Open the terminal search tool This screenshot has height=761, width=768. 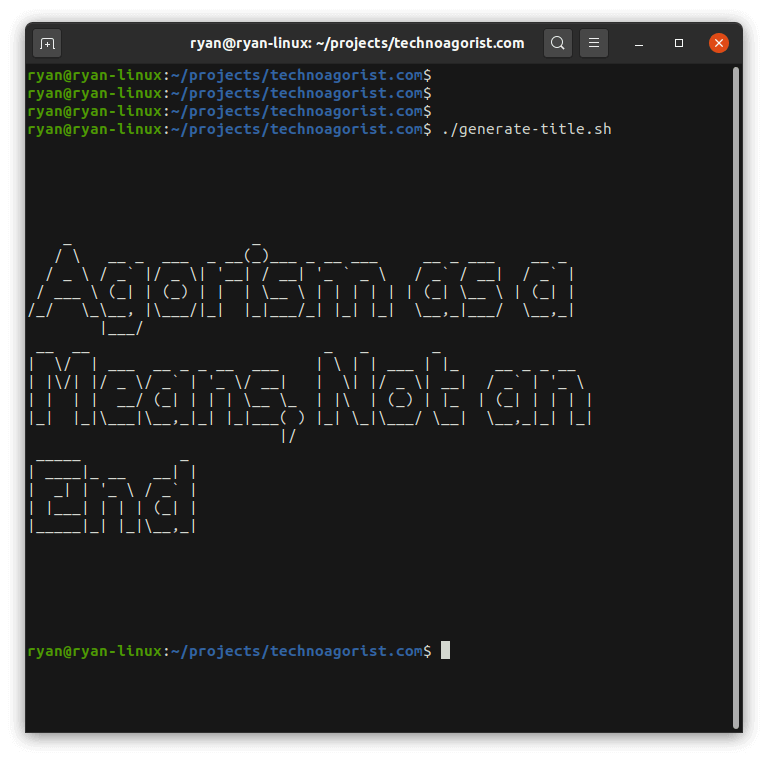pyautogui.click(x=558, y=43)
